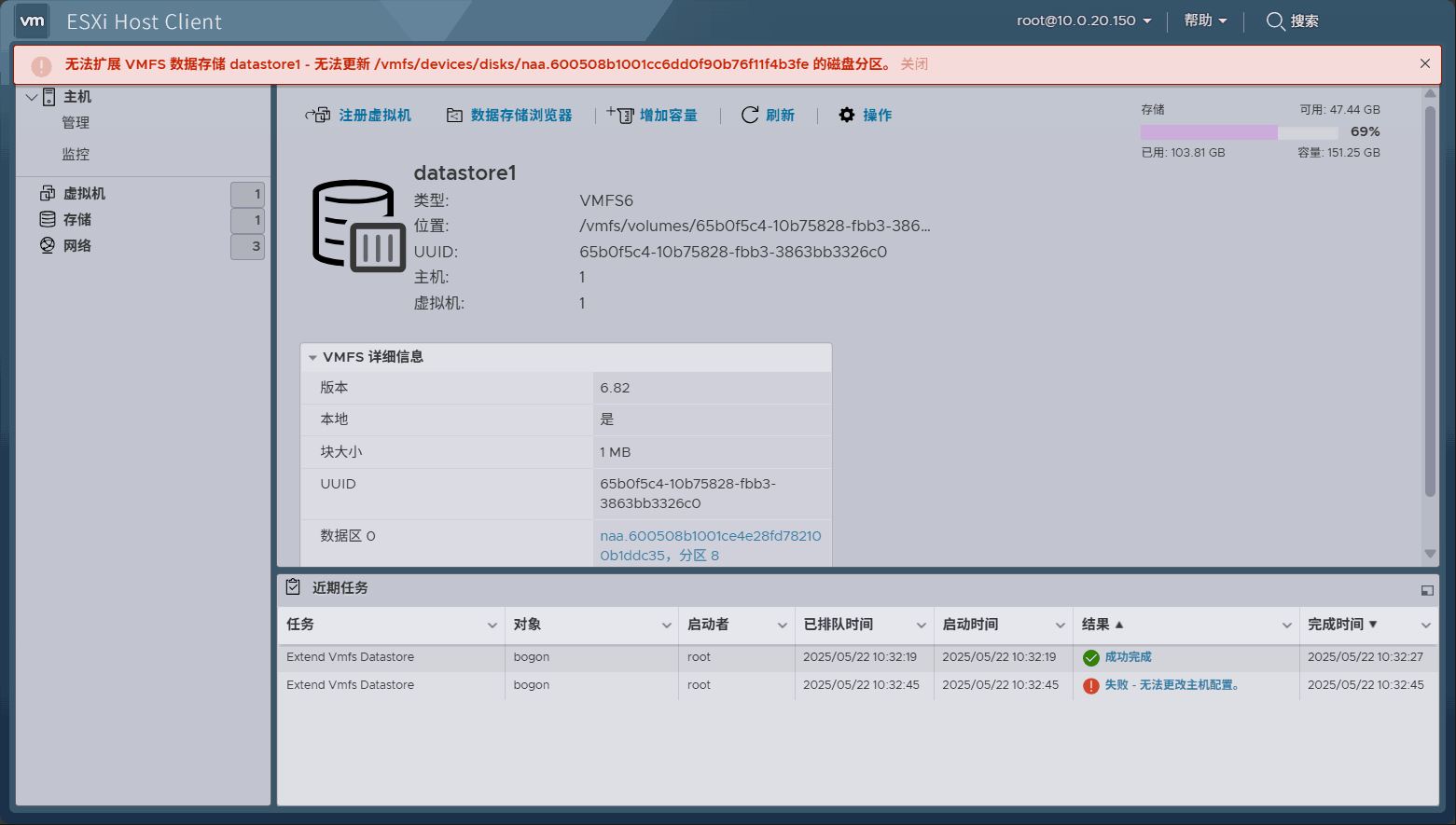Open Task (任务) column dropdown
This screenshot has height=825, width=1456.
click(x=492, y=626)
